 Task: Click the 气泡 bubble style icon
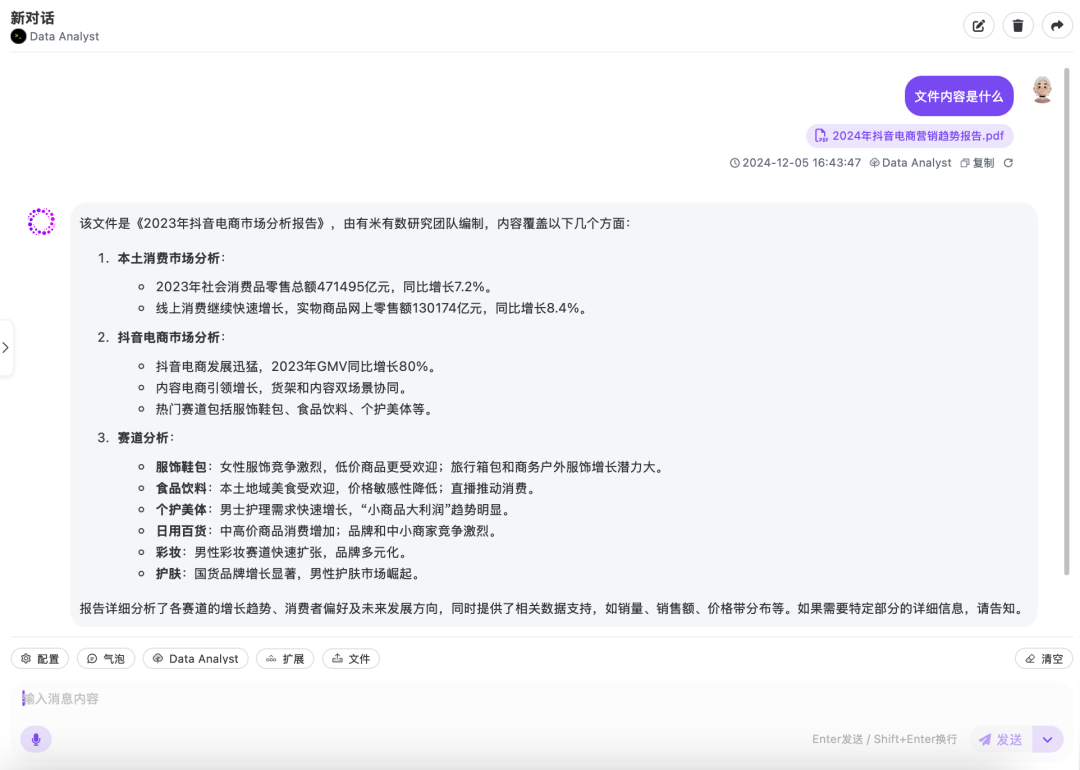tap(105, 658)
